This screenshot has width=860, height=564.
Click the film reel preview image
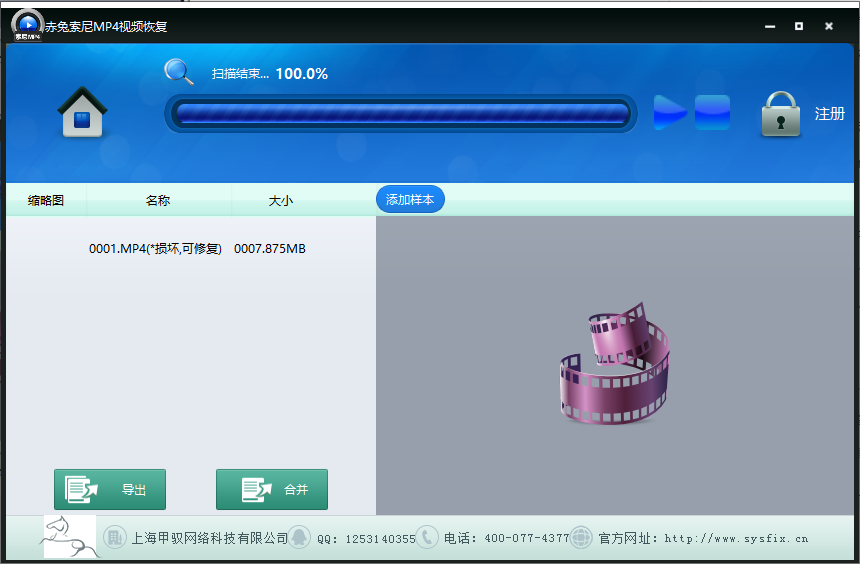(614, 363)
